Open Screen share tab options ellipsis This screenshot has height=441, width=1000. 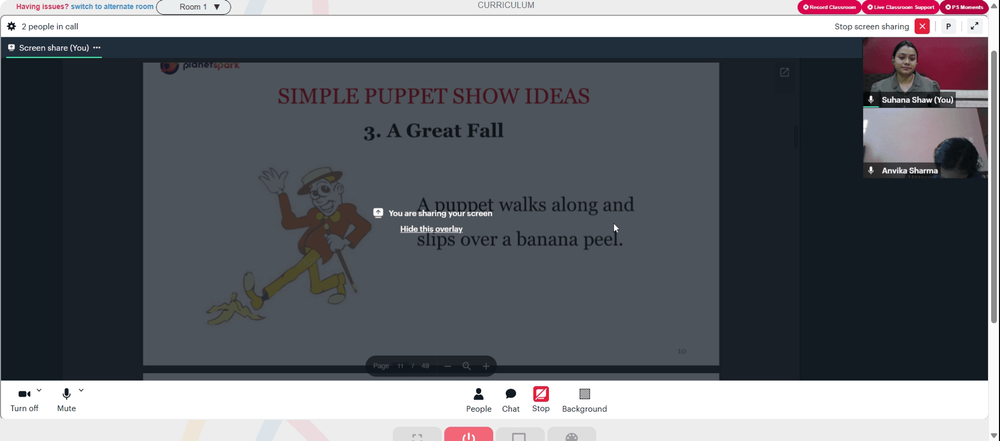[97, 47]
